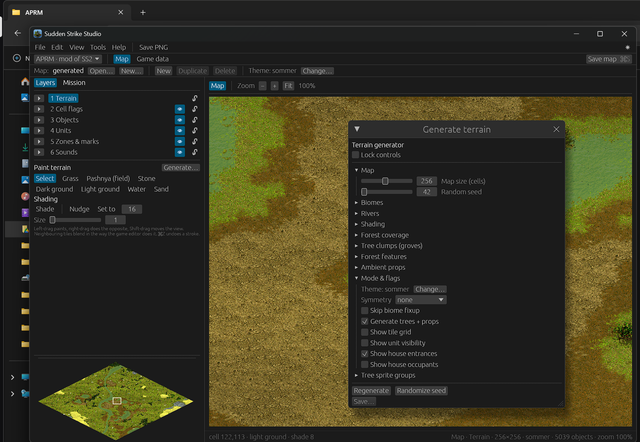Toggle visibility of Objects layer
This screenshot has width=640, height=442.
tap(180, 120)
